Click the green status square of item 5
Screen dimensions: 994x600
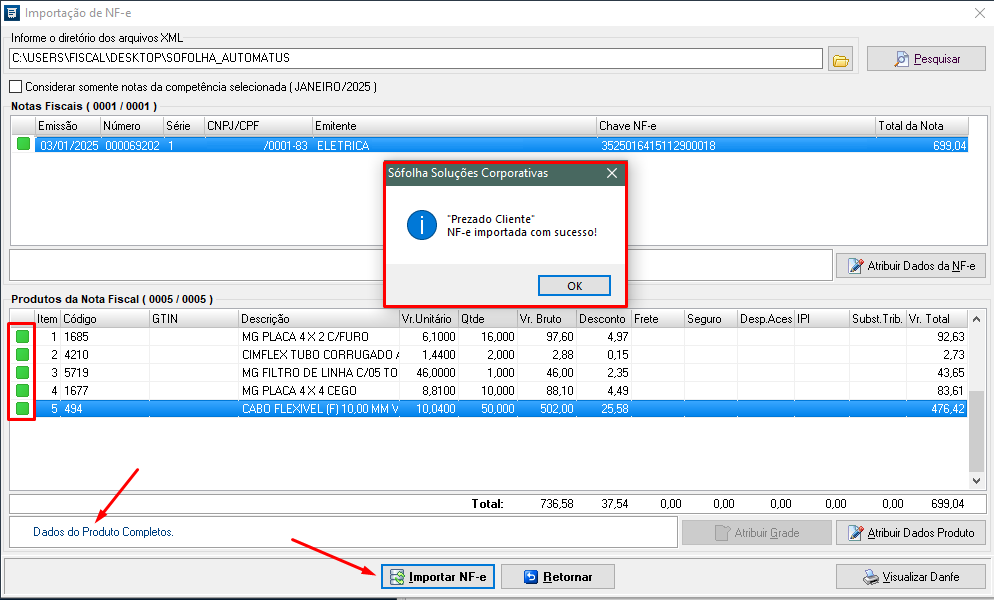point(23,409)
